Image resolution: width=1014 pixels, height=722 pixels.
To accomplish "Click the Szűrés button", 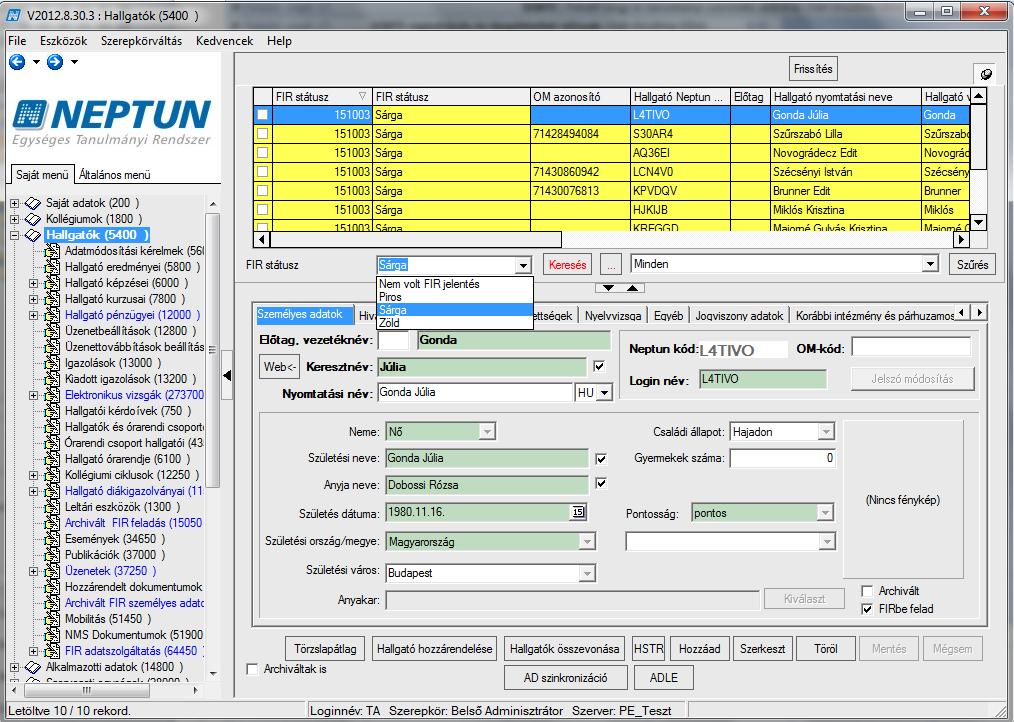I will pos(973,265).
